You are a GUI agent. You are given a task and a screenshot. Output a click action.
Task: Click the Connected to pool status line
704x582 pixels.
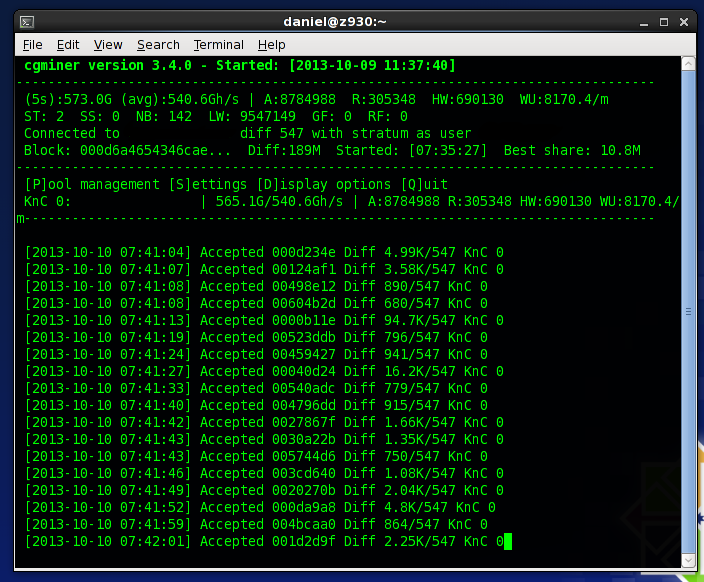[247, 133]
